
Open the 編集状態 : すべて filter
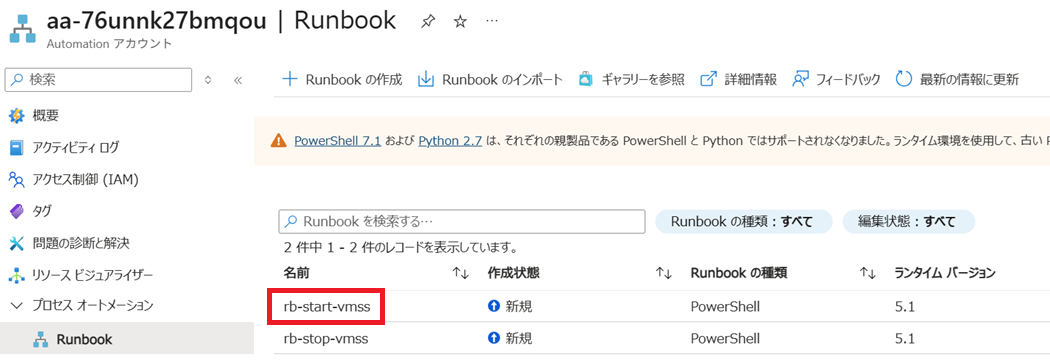(x=909, y=221)
